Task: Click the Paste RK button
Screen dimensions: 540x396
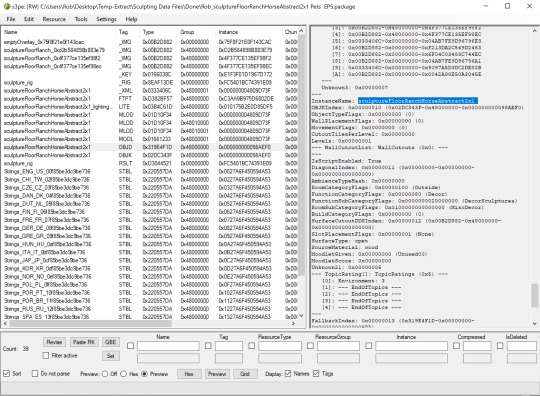Action: tap(84, 342)
